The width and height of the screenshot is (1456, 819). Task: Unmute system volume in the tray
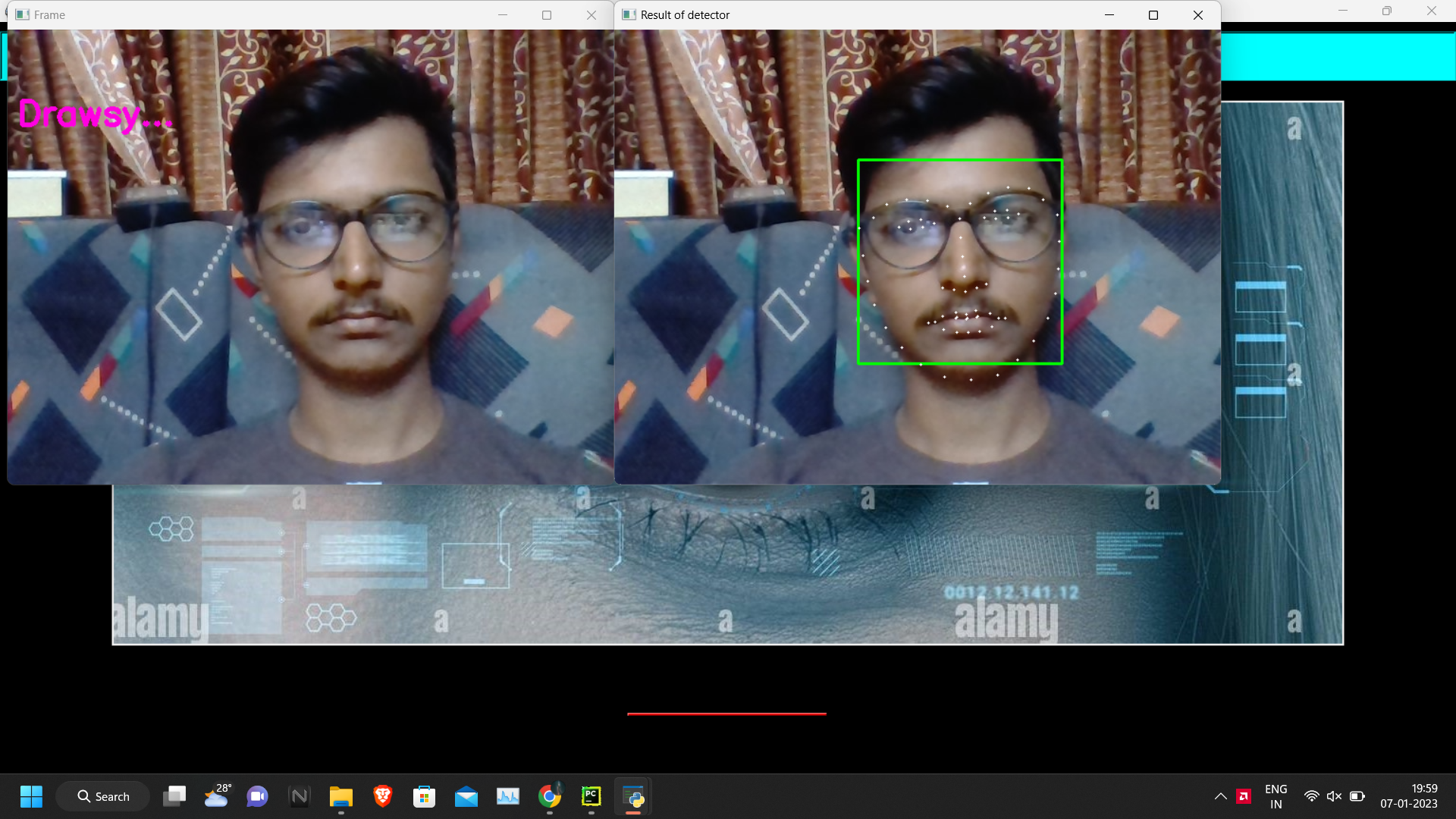(1334, 797)
